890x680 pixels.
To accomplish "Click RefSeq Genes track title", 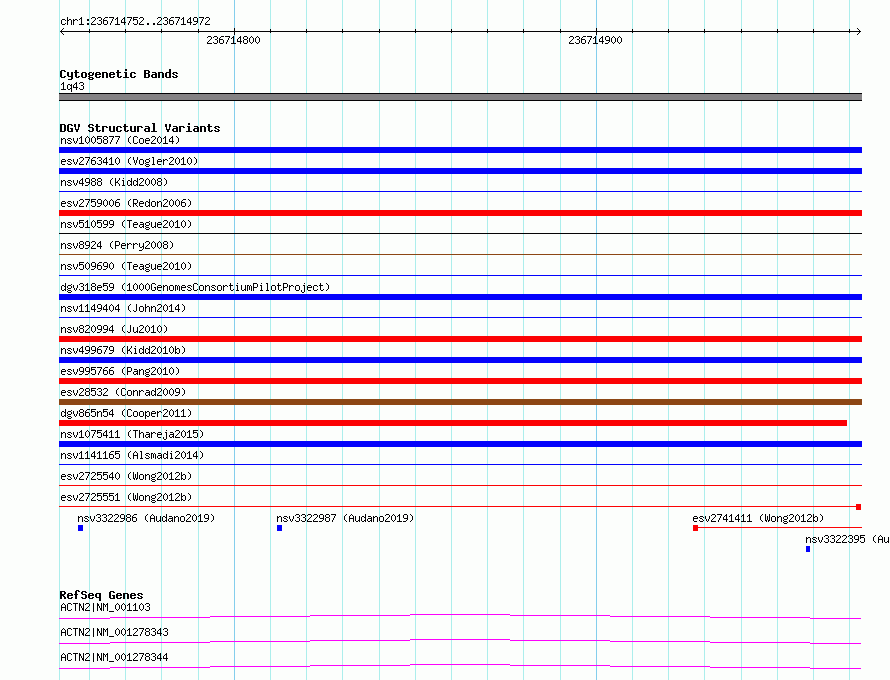I will click(x=101, y=595).
